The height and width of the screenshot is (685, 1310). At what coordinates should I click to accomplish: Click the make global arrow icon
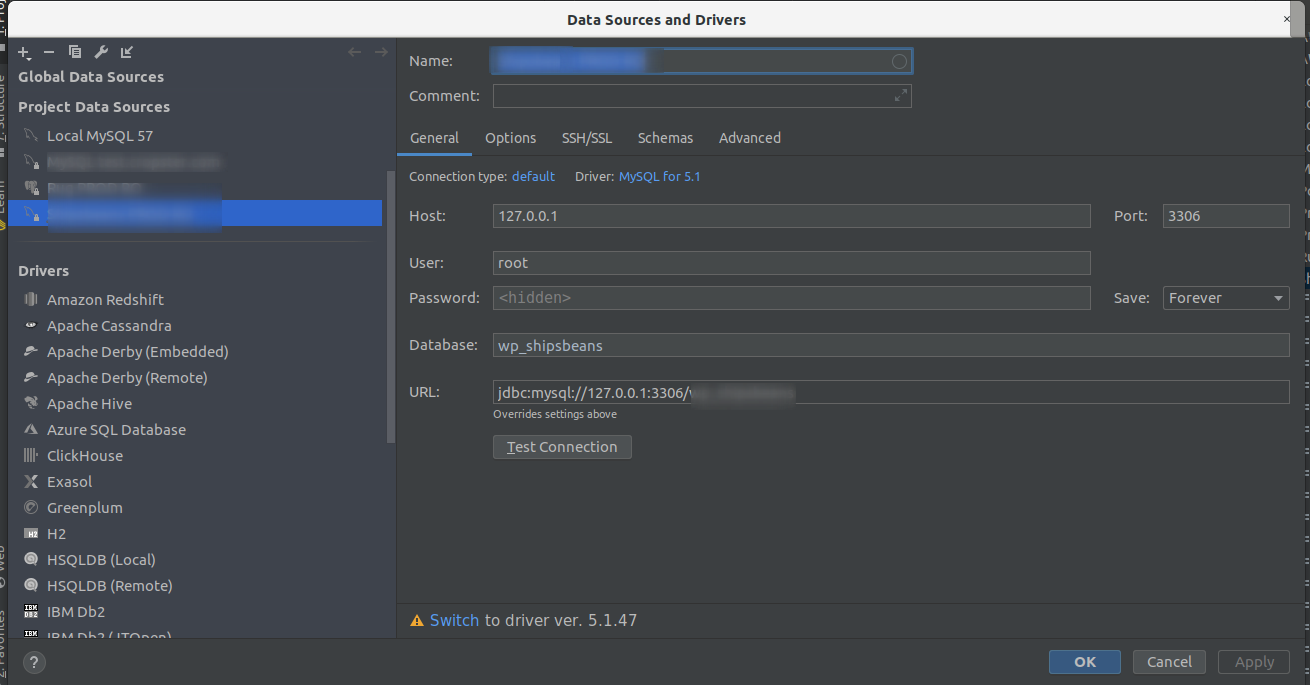point(127,52)
